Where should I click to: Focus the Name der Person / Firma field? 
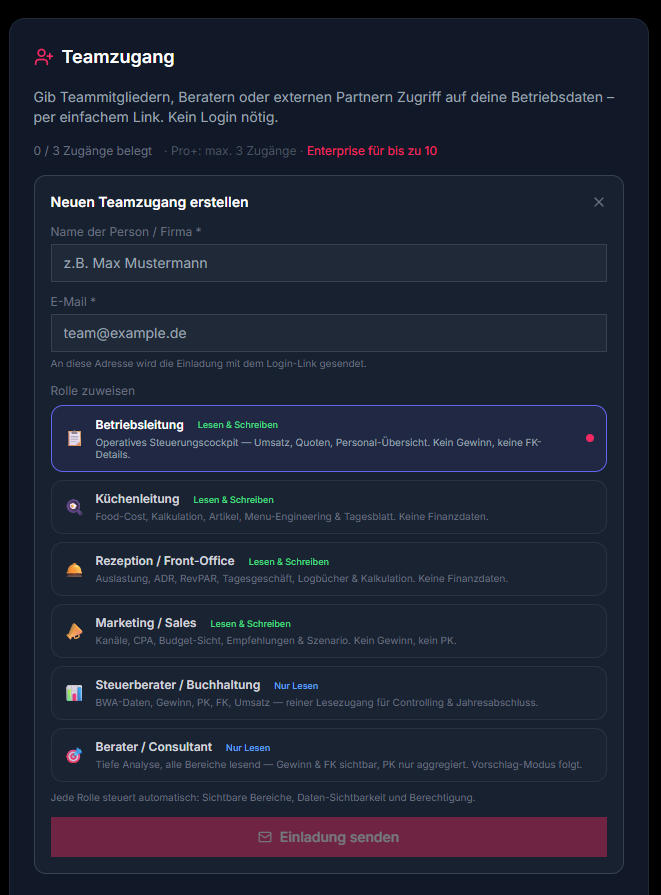[329, 263]
